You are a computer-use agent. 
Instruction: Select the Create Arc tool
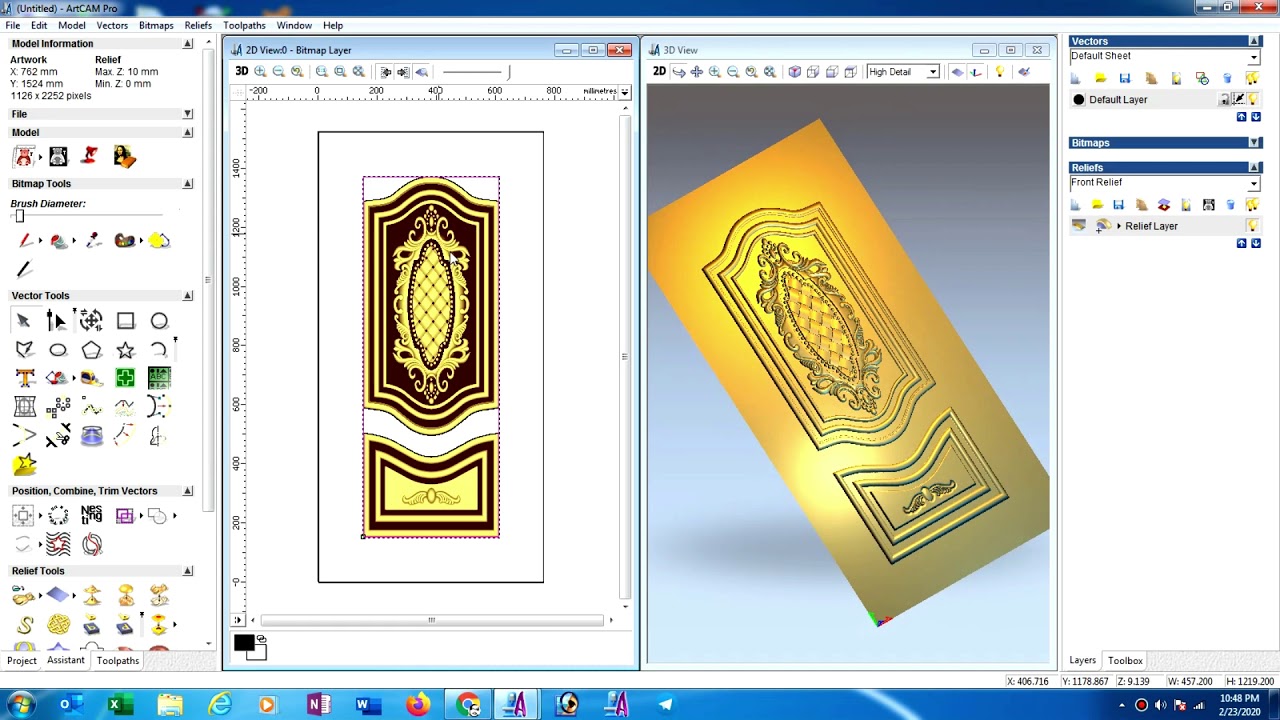pos(159,350)
